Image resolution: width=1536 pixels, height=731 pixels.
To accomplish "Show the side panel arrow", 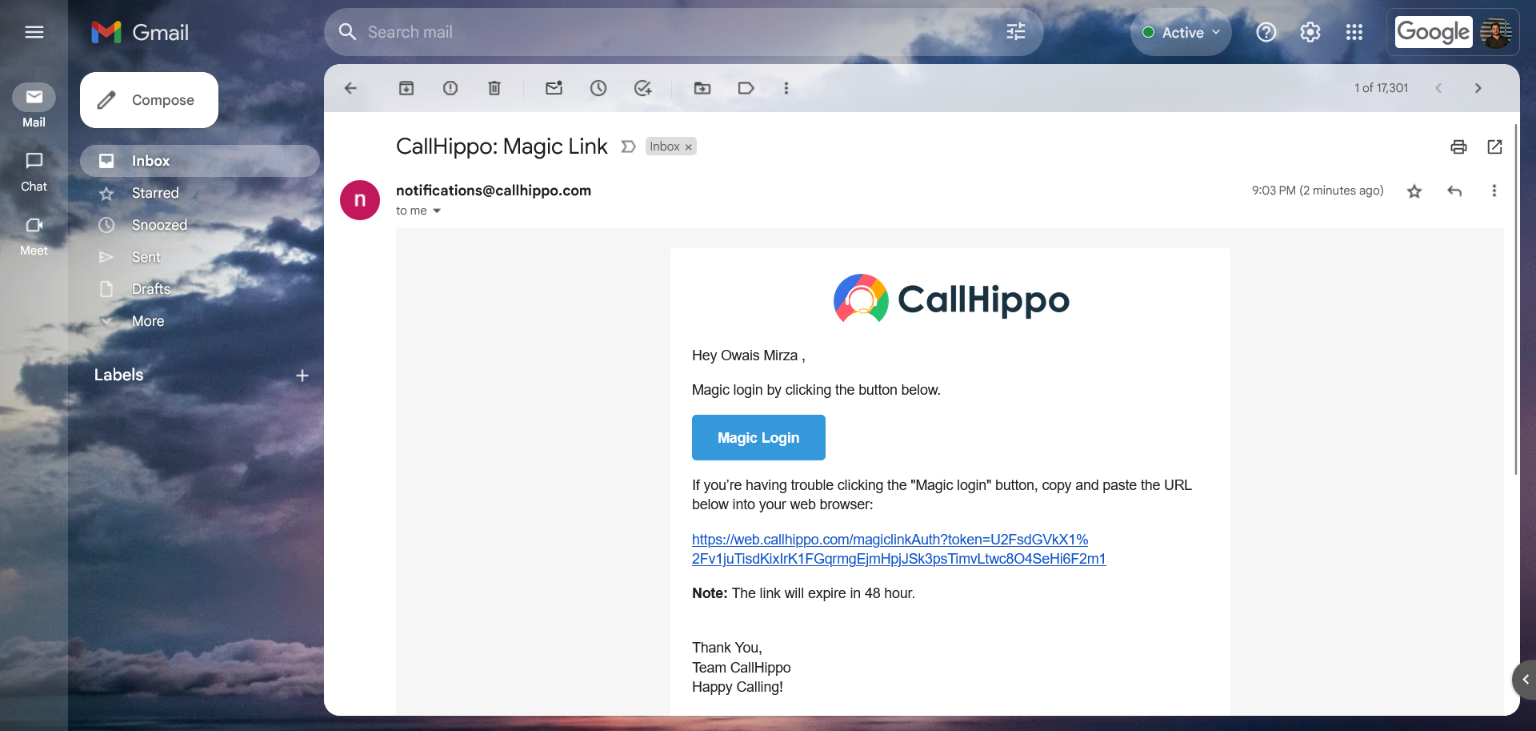I will tap(1524, 680).
